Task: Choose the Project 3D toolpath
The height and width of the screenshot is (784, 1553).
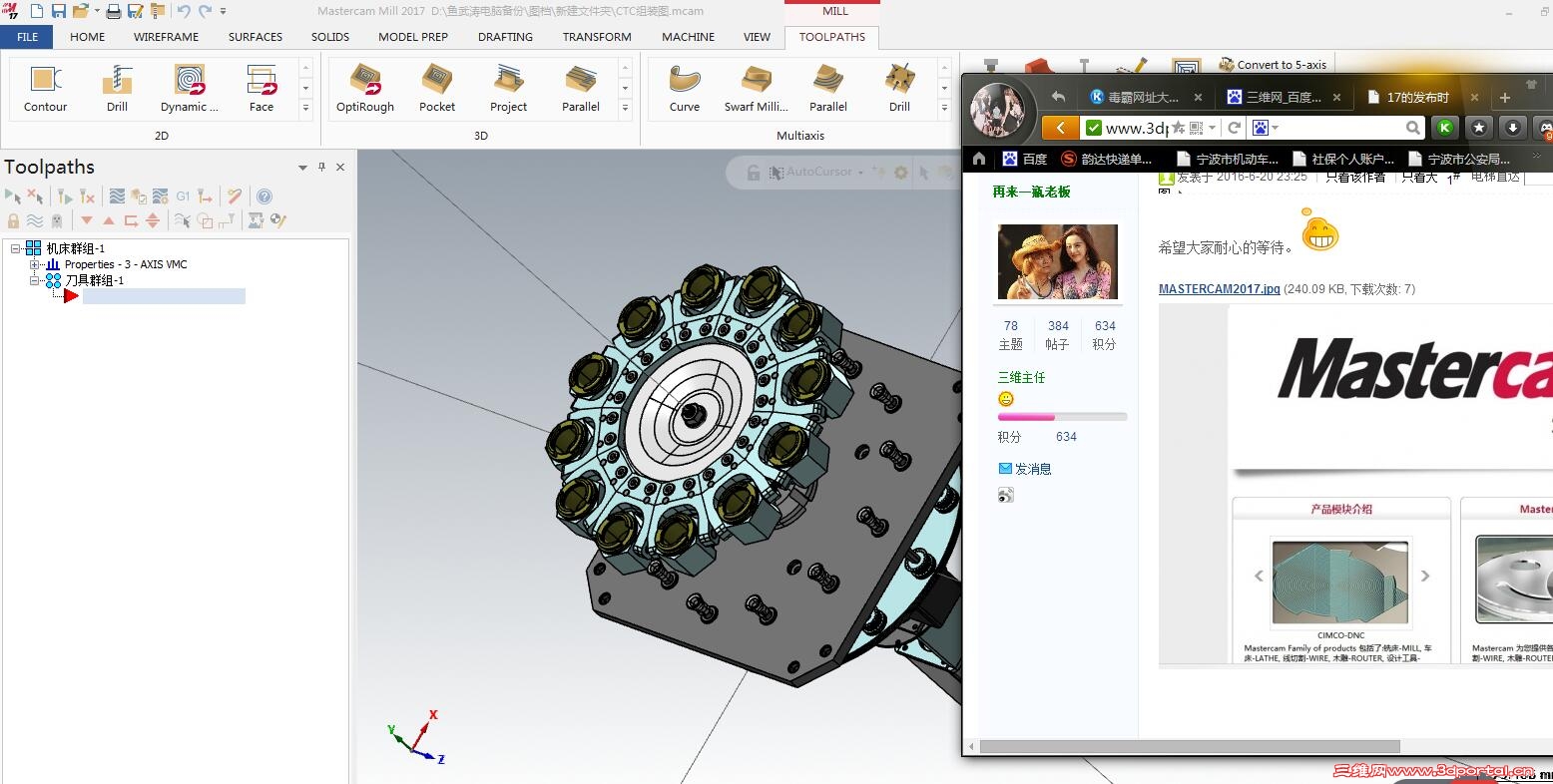Action: [509, 88]
